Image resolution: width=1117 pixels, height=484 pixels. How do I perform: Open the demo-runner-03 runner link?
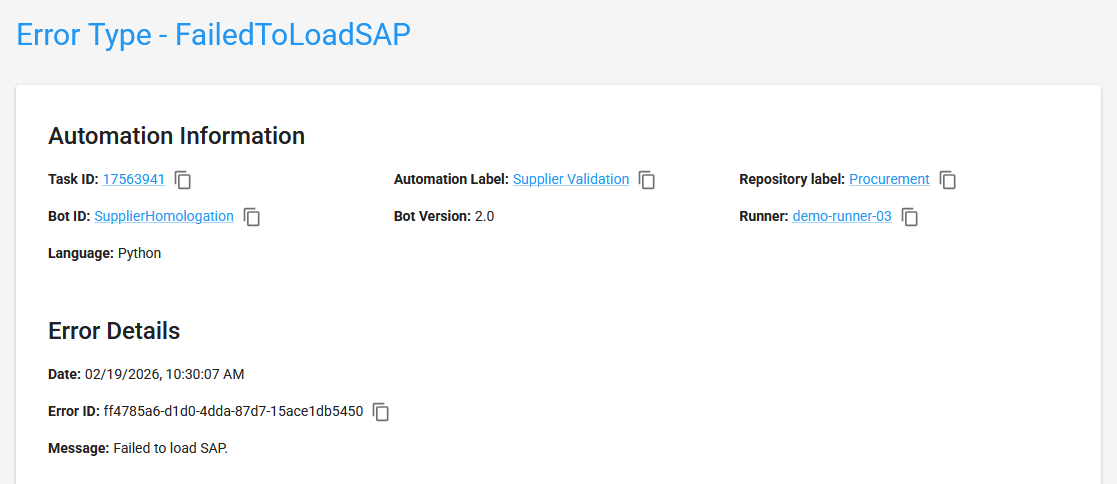pos(842,216)
